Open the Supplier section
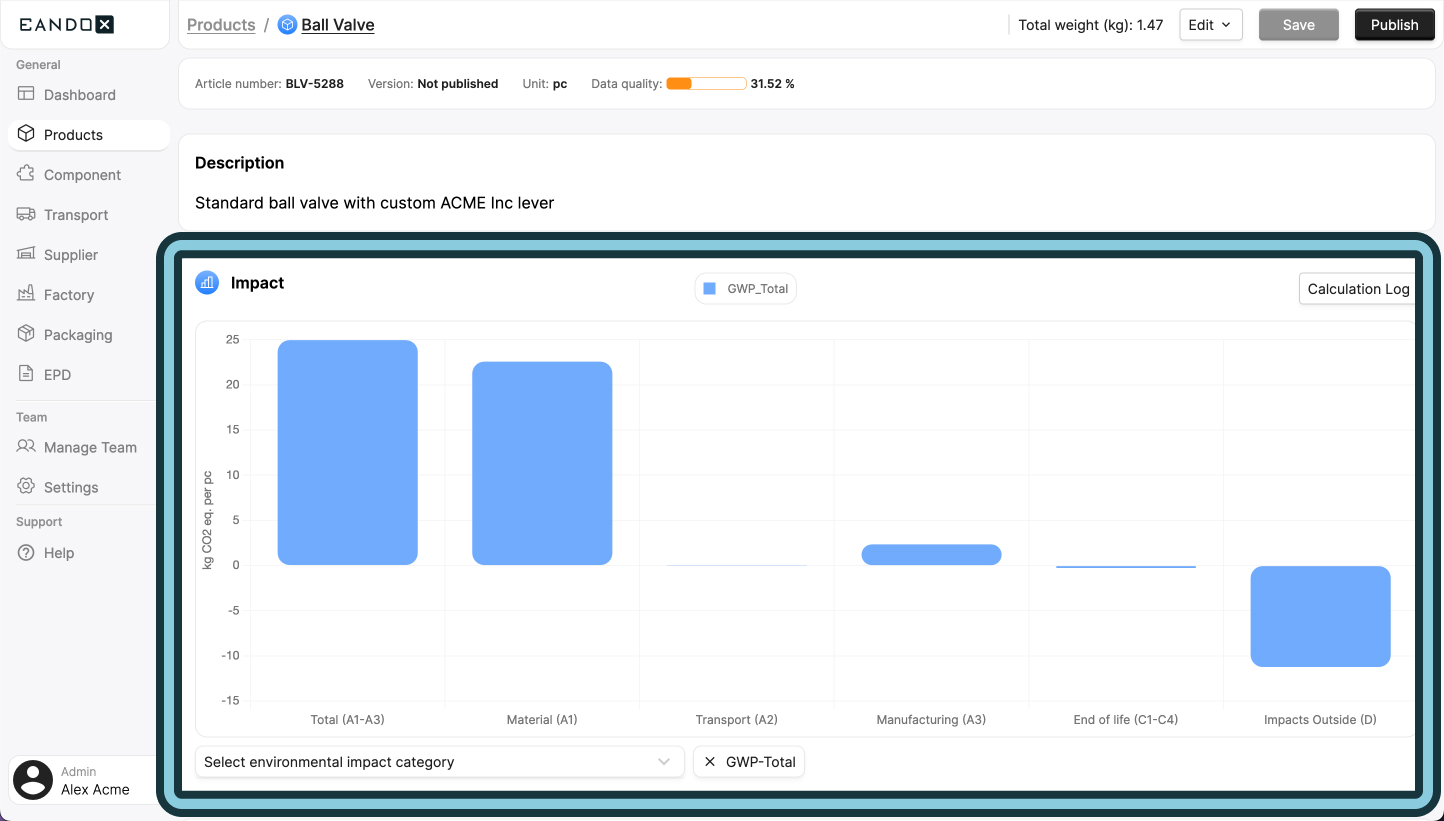This screenshot has width=1444, height=821. [70, 254]
